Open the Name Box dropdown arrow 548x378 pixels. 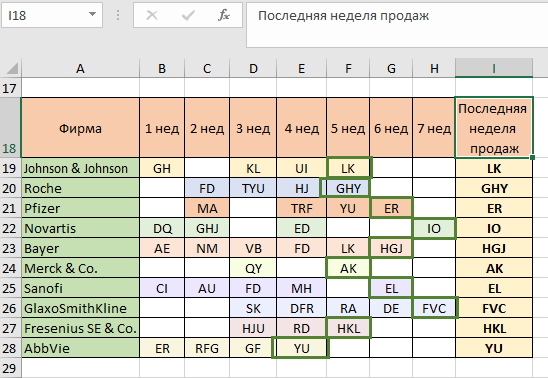(x=92, y=15)
